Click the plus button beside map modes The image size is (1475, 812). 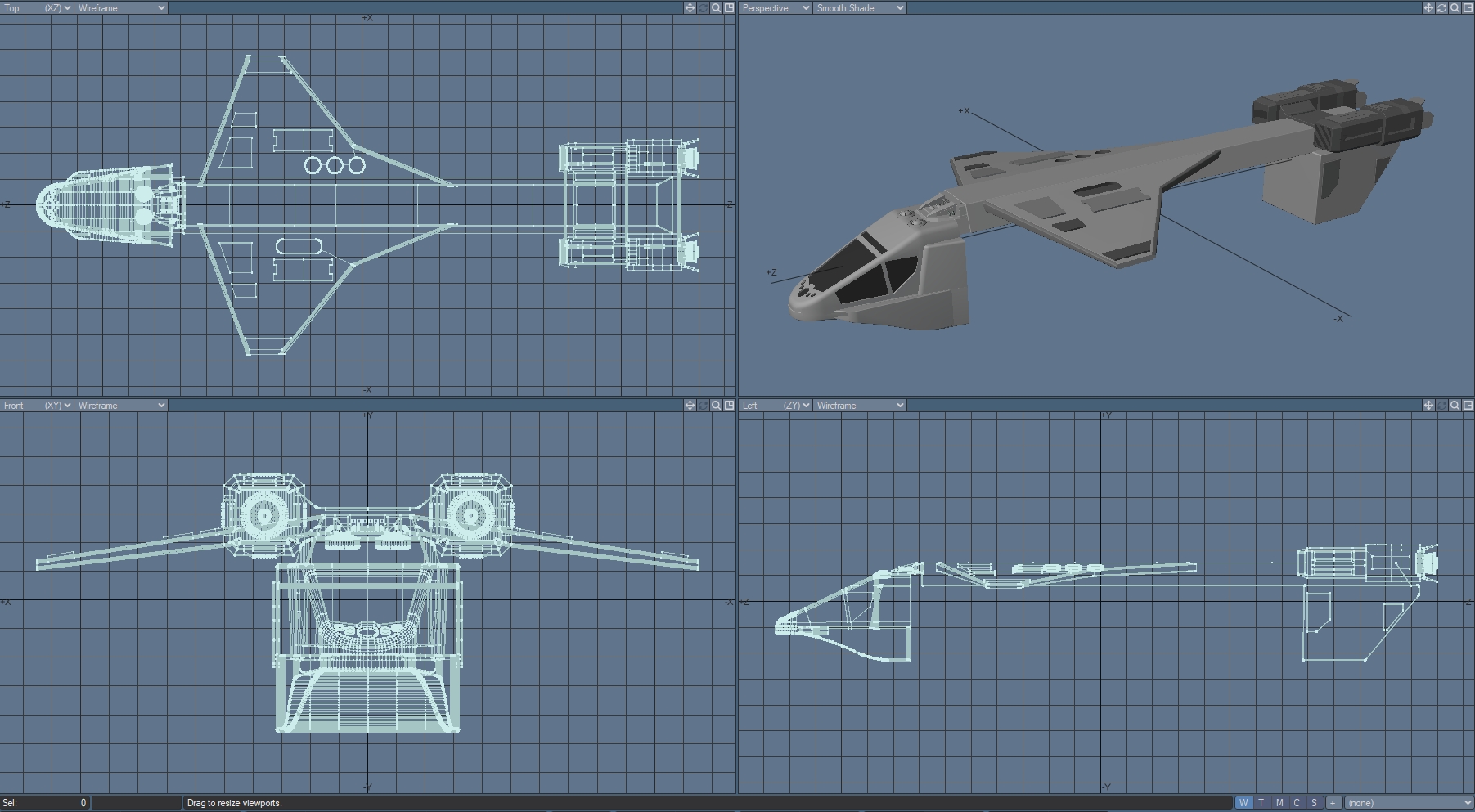click(x=1333, y=803)
